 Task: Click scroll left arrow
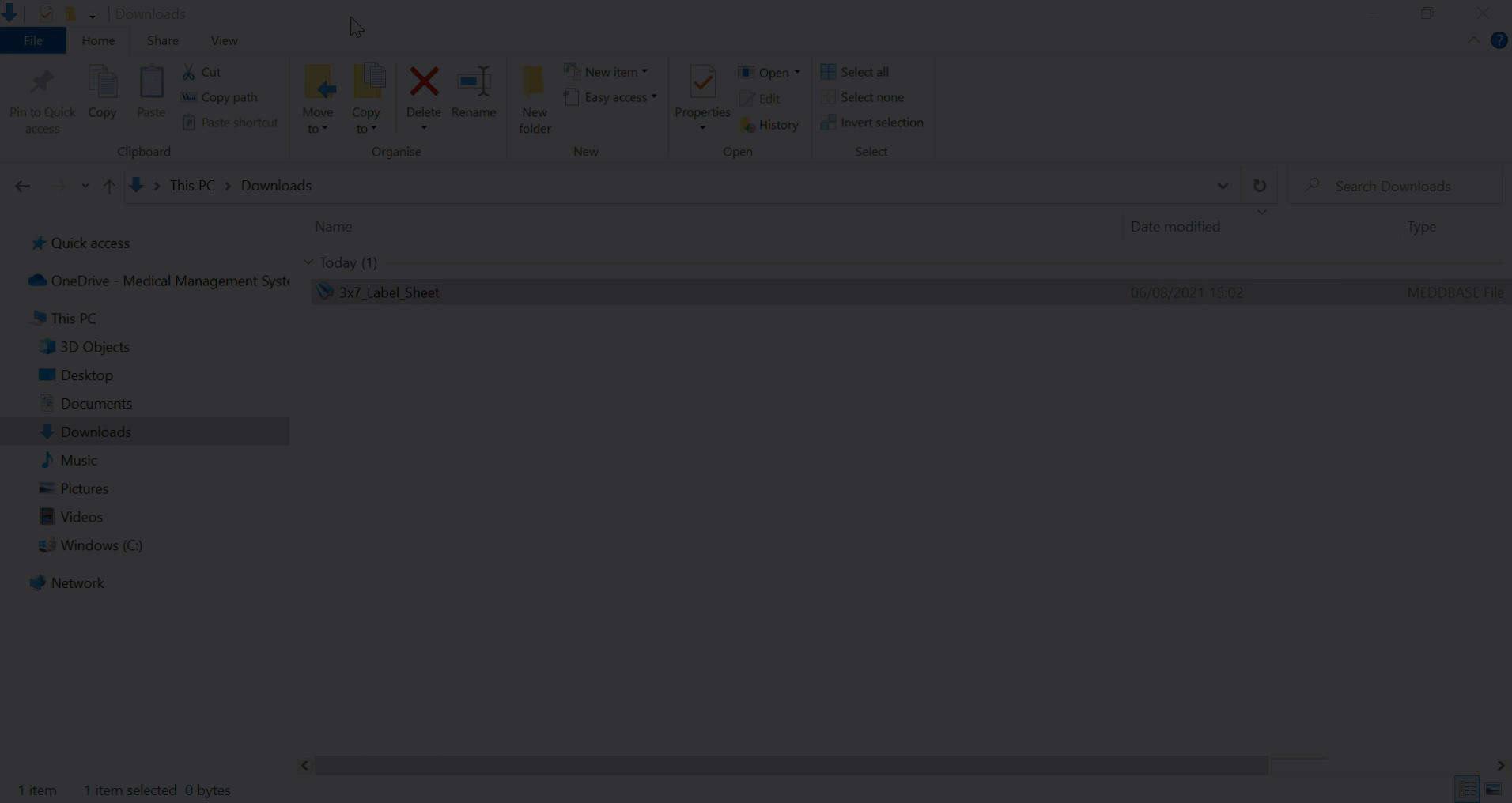[x=304, y=765]
